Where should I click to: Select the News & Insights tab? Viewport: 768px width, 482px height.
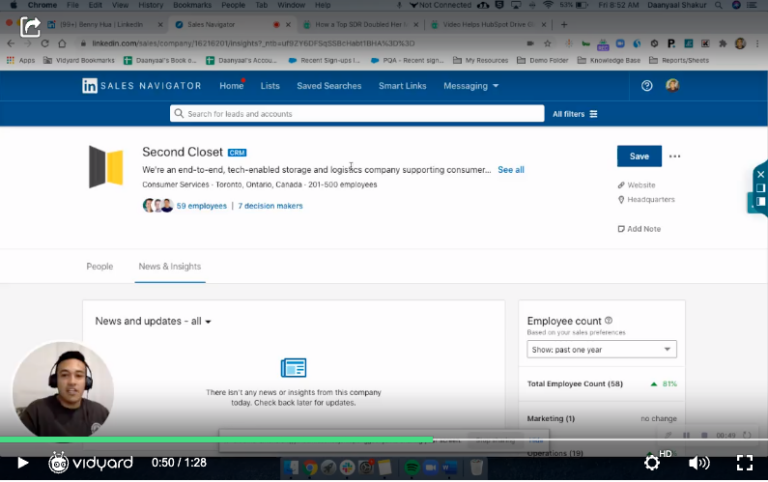[169, 266]
